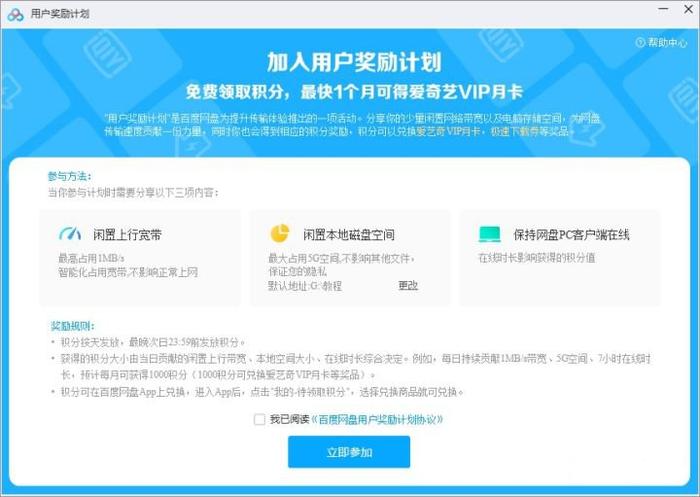Select the 闲置上行宽带 card heading

(x=127, y=234)
